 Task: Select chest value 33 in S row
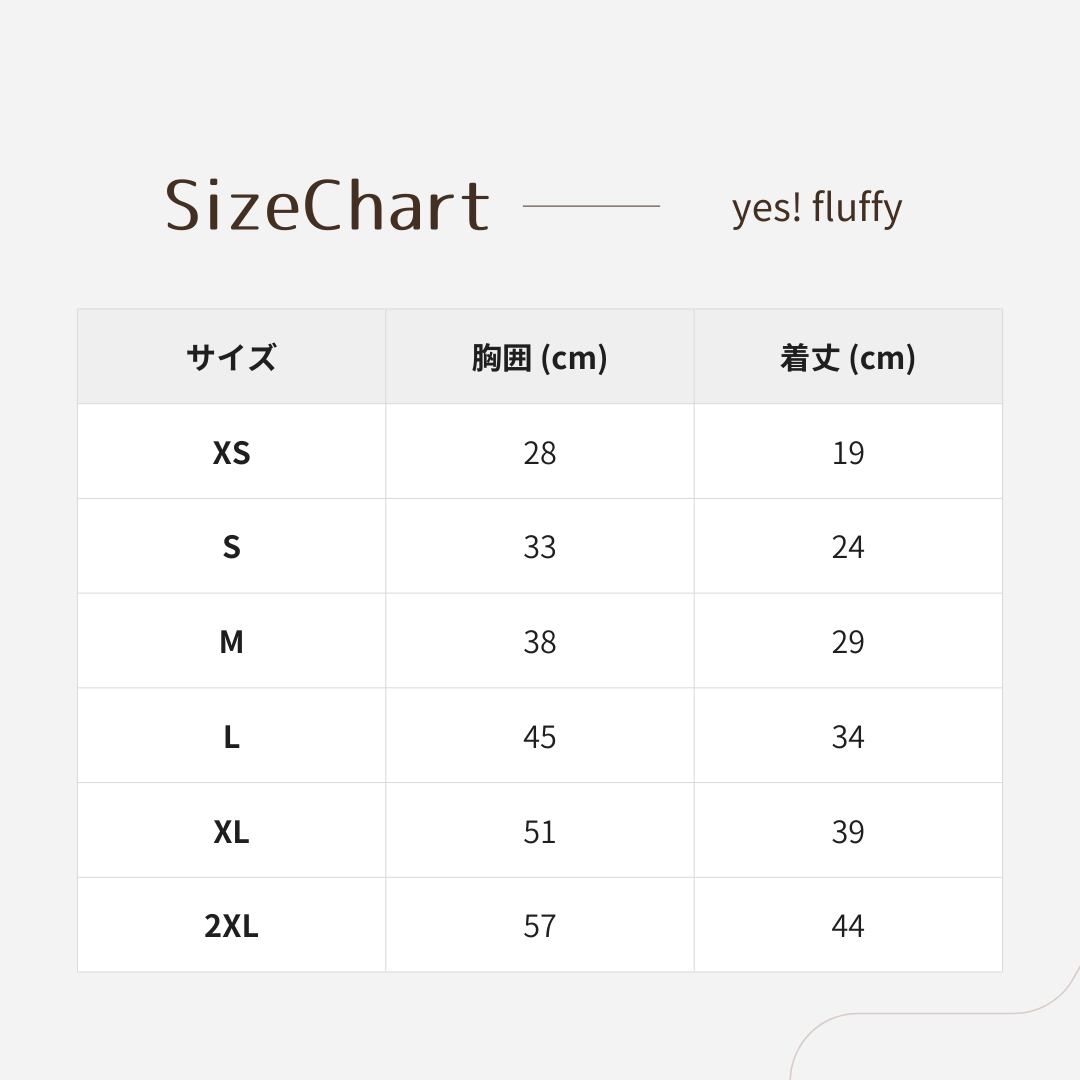coord(539,547)
